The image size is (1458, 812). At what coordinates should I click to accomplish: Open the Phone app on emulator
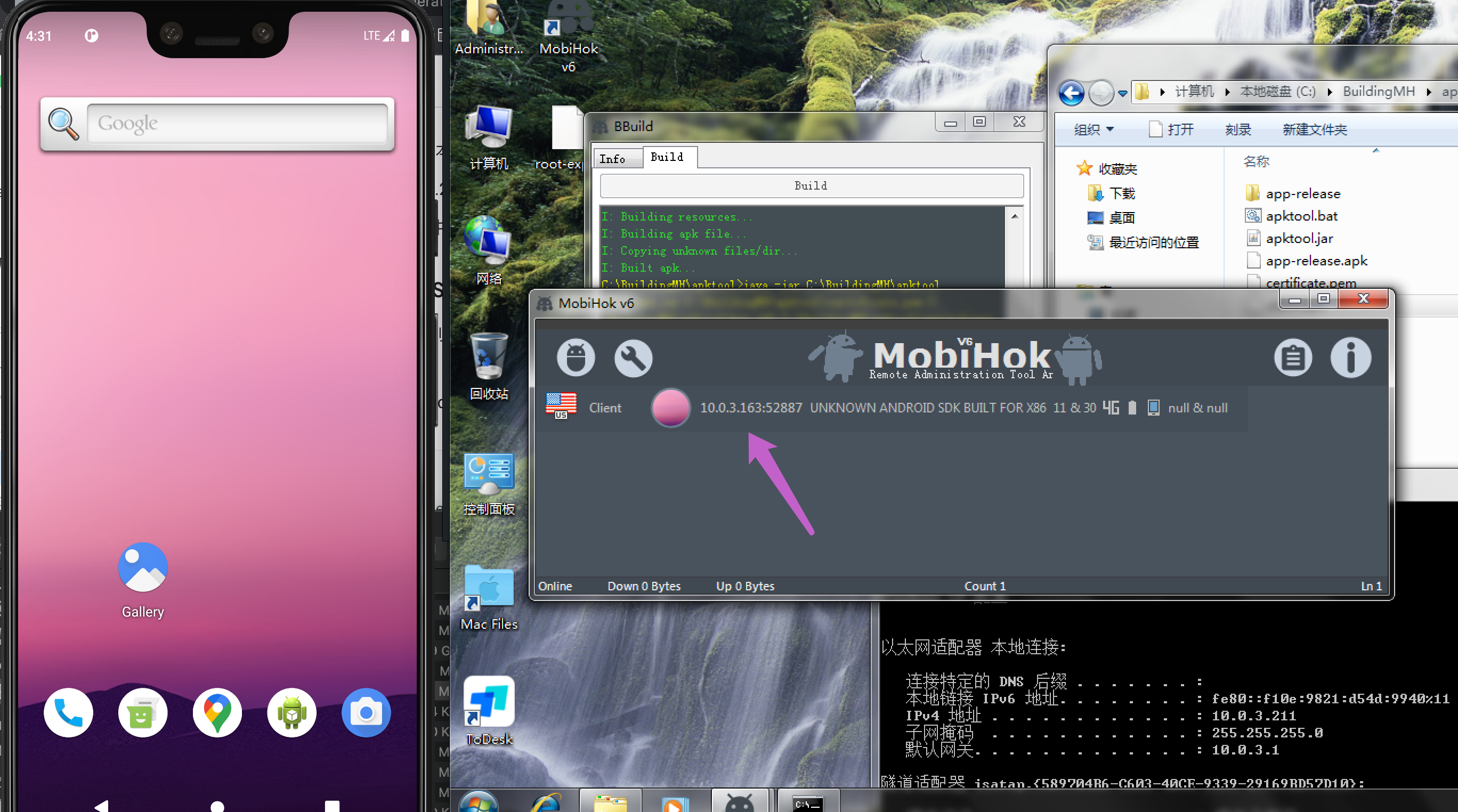pos(68,712)
